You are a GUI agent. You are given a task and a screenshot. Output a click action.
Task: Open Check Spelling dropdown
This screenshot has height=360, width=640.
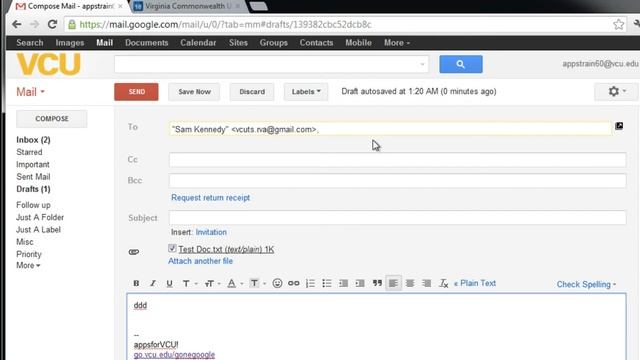(x=587, y=284)
